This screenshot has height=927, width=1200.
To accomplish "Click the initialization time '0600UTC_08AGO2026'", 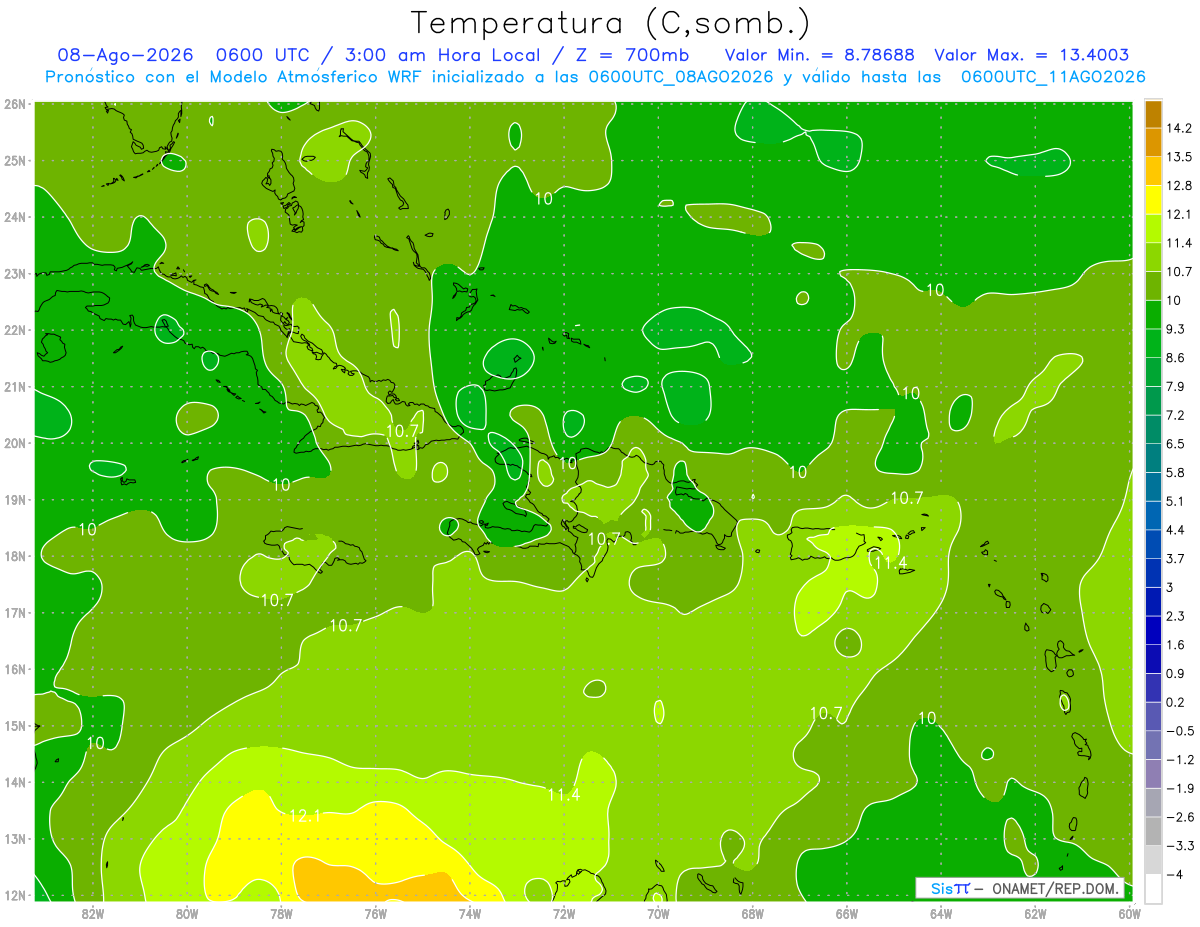I will [x=681, y=76].
